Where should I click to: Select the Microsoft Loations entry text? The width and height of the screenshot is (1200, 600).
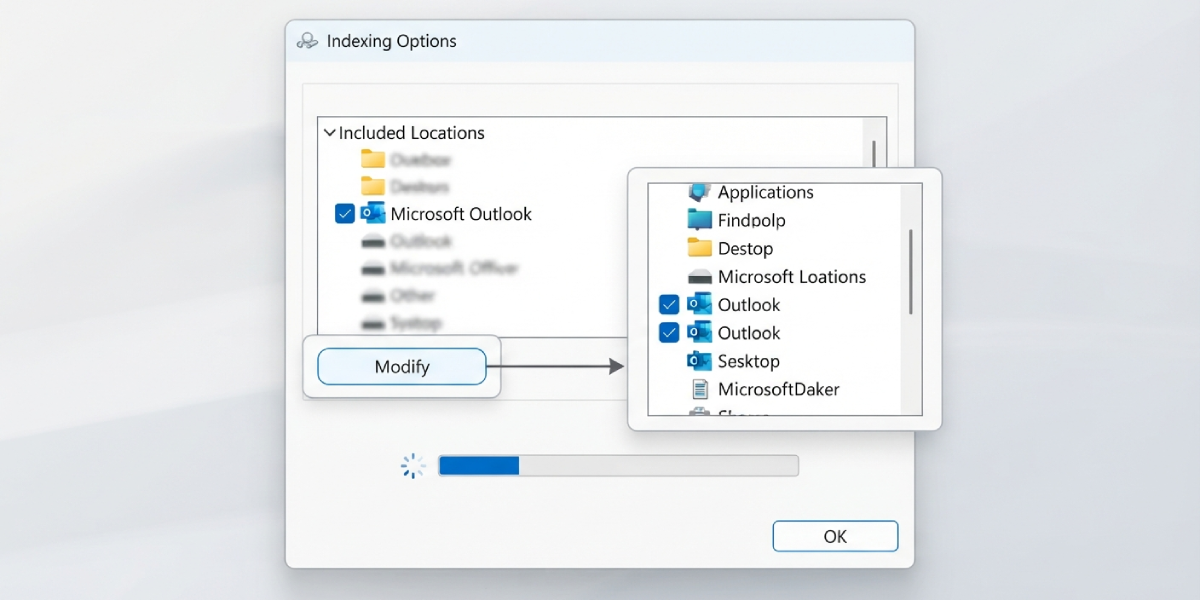792,277
